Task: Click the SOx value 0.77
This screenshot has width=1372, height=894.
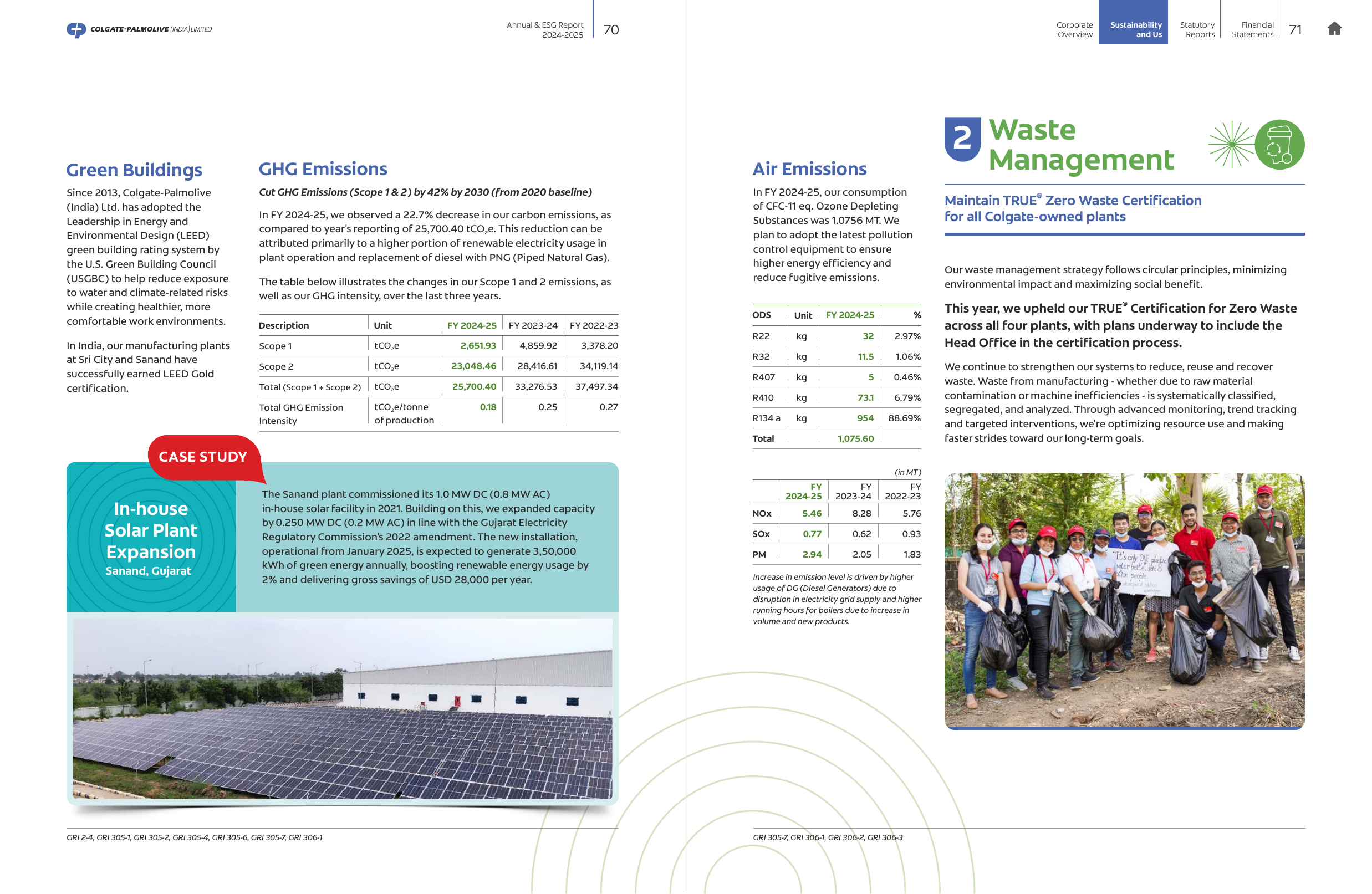Action: (812, 534)
